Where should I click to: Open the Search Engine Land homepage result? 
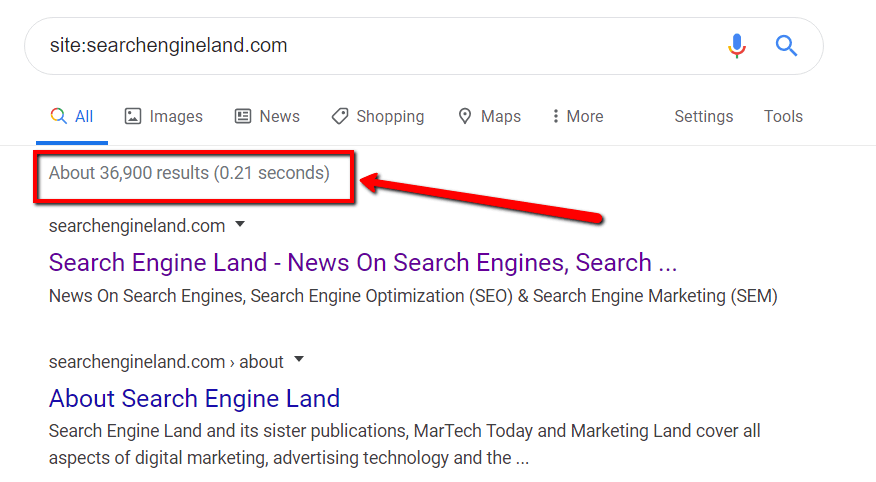coord(362,263)
